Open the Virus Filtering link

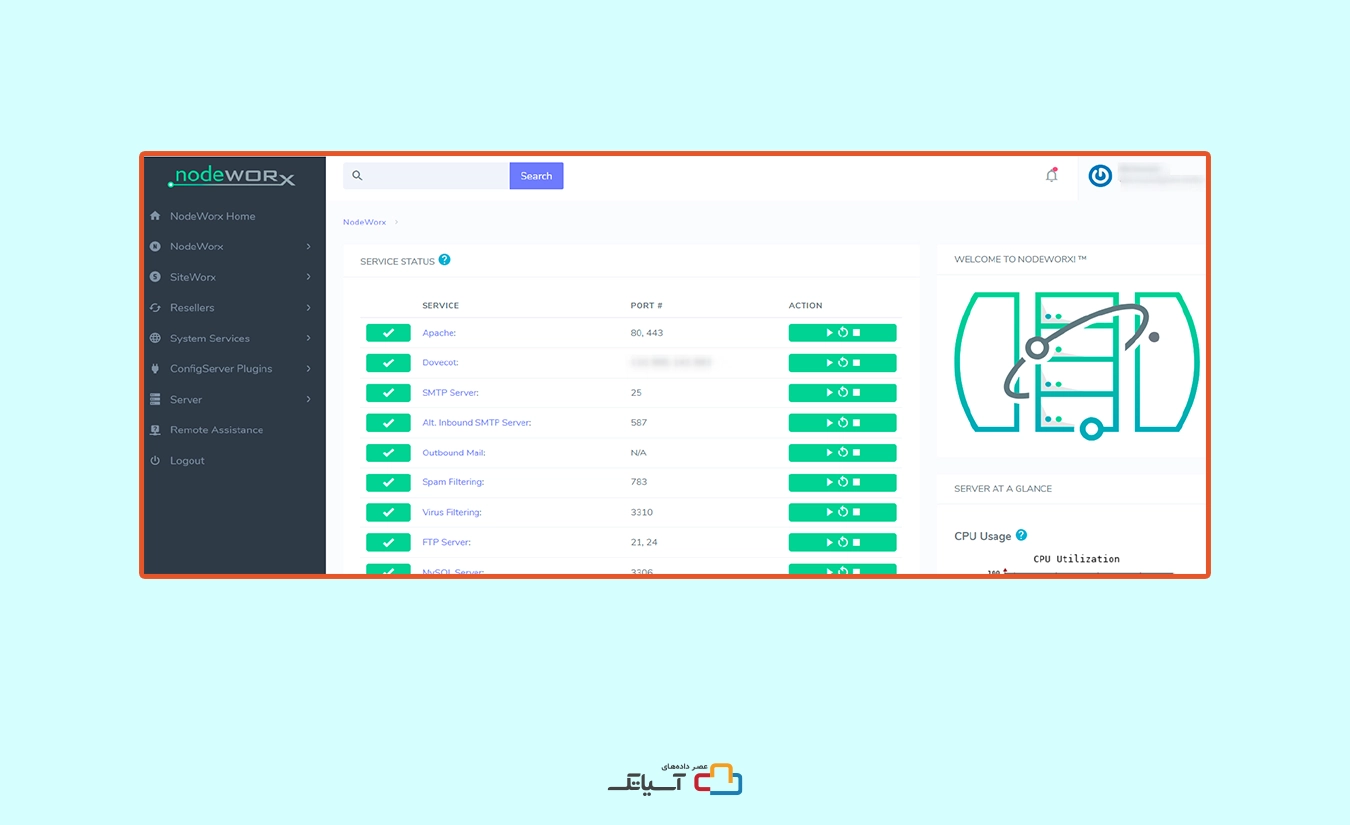point(452,512)
